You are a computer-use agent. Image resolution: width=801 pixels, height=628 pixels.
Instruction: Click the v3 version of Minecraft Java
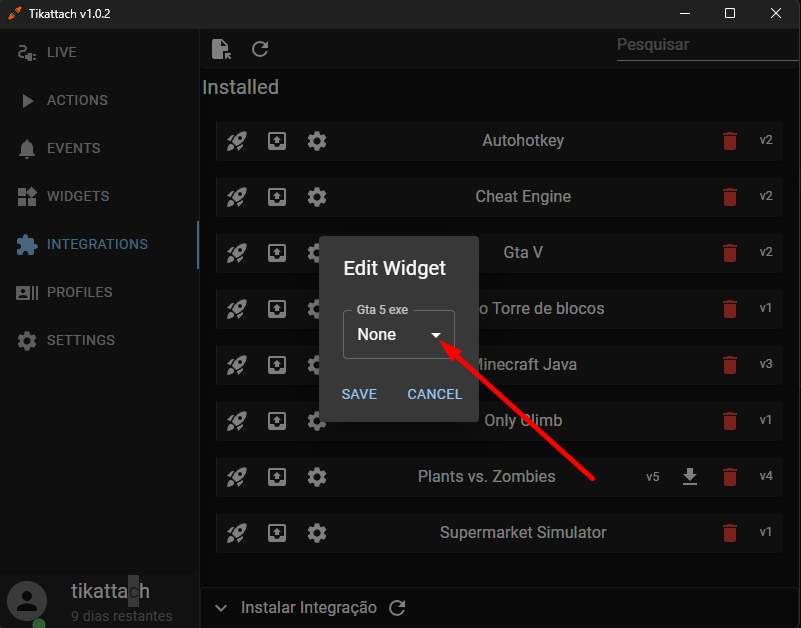pyautogui.click(x=765, y=364)
